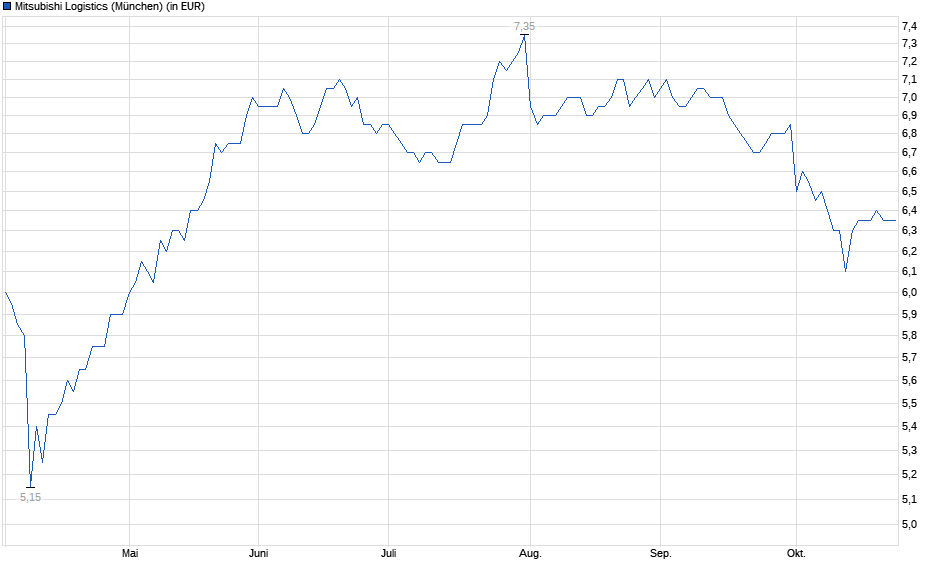Select the Juli label on the time axis
This screenshot has width=940, height=579.
click(390, 553)
